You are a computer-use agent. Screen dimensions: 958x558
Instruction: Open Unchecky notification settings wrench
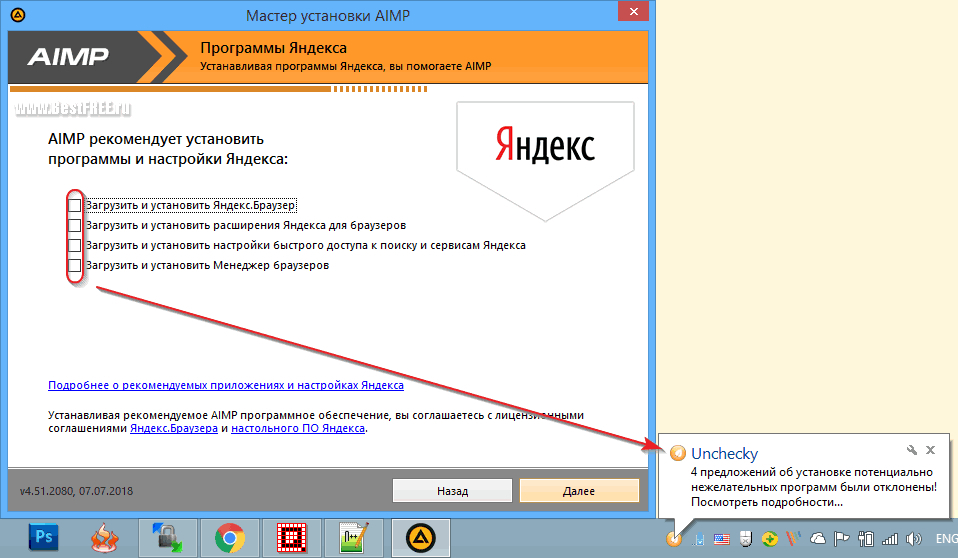tap(912, 450)
